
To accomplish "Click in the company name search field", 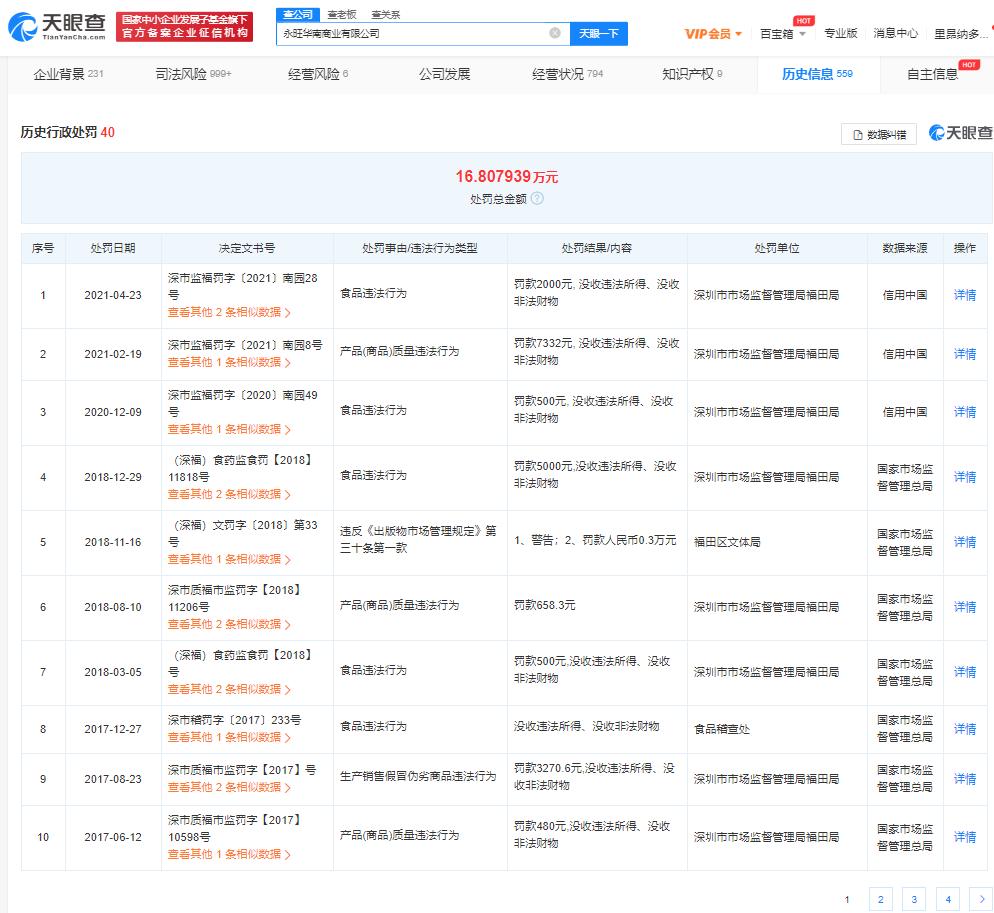I will (410, 33).
